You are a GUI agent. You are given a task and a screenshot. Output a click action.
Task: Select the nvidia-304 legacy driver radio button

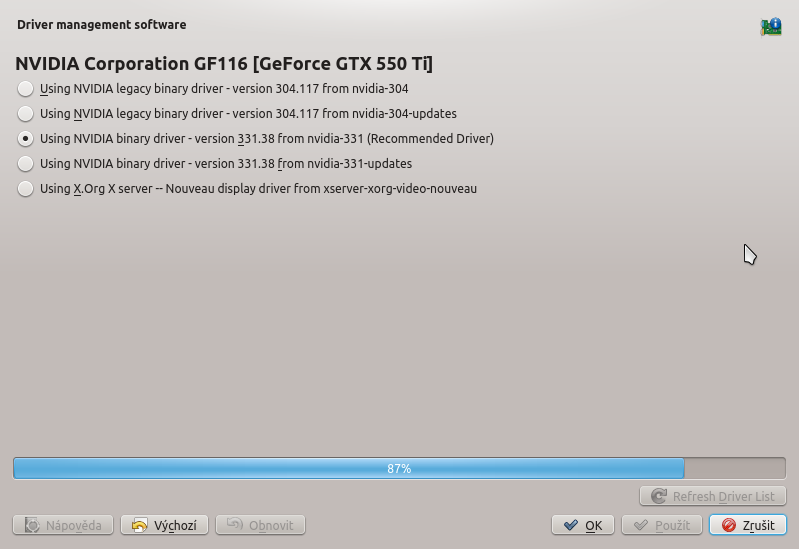click(x=25, y=89)
